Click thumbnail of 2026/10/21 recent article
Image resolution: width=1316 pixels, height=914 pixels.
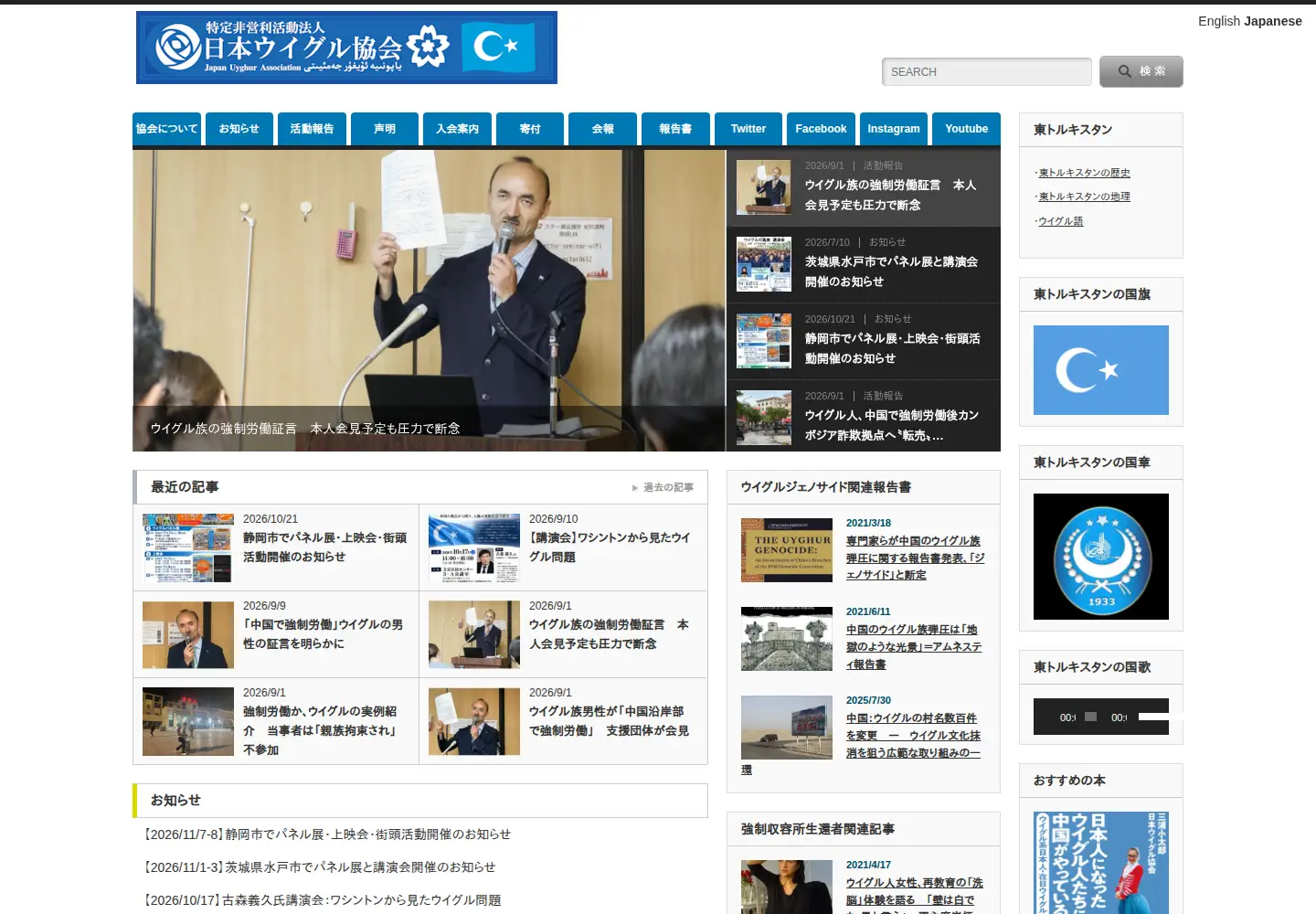(188, 548)
